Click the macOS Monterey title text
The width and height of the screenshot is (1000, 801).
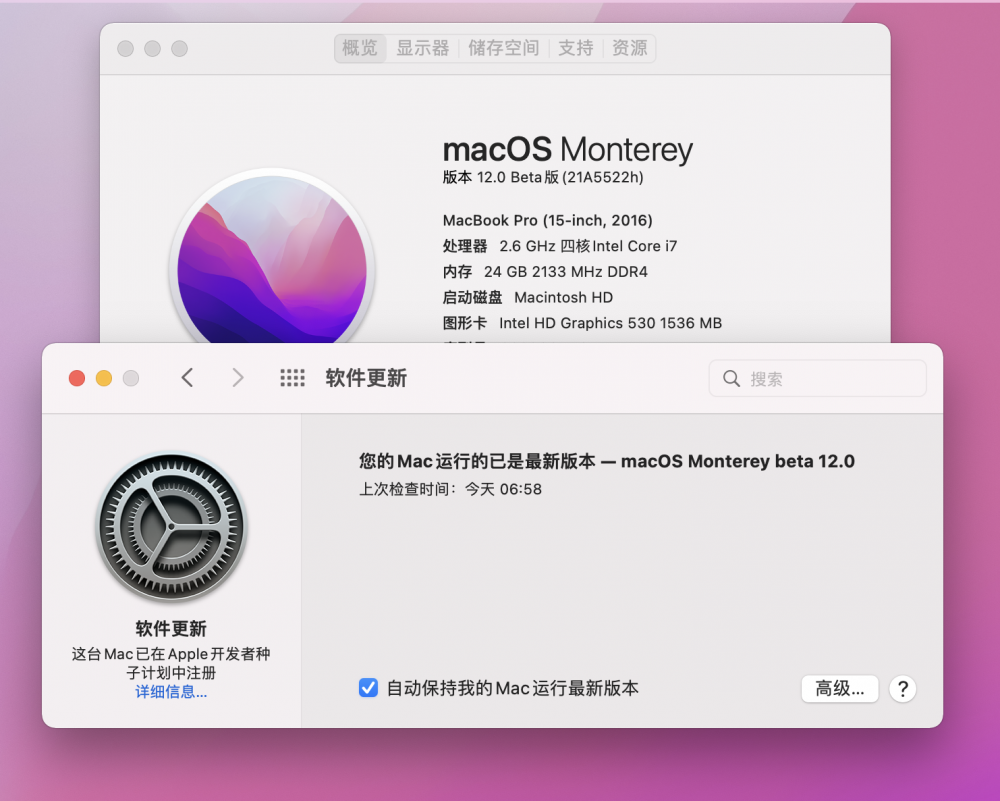(568, 150)
